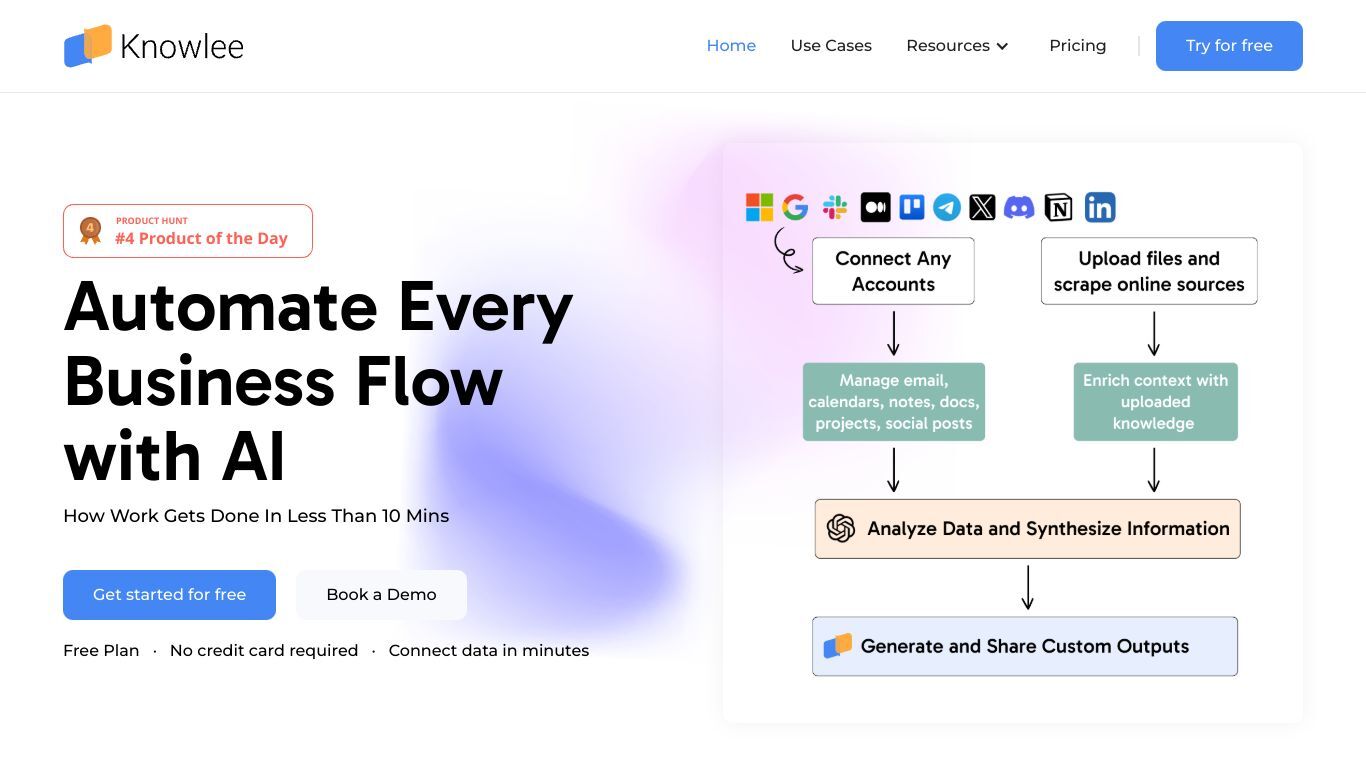The width and height of the screenshot is (1366, 768).
Task: Click the Telegram logo icon
Action: coord(947,207)
